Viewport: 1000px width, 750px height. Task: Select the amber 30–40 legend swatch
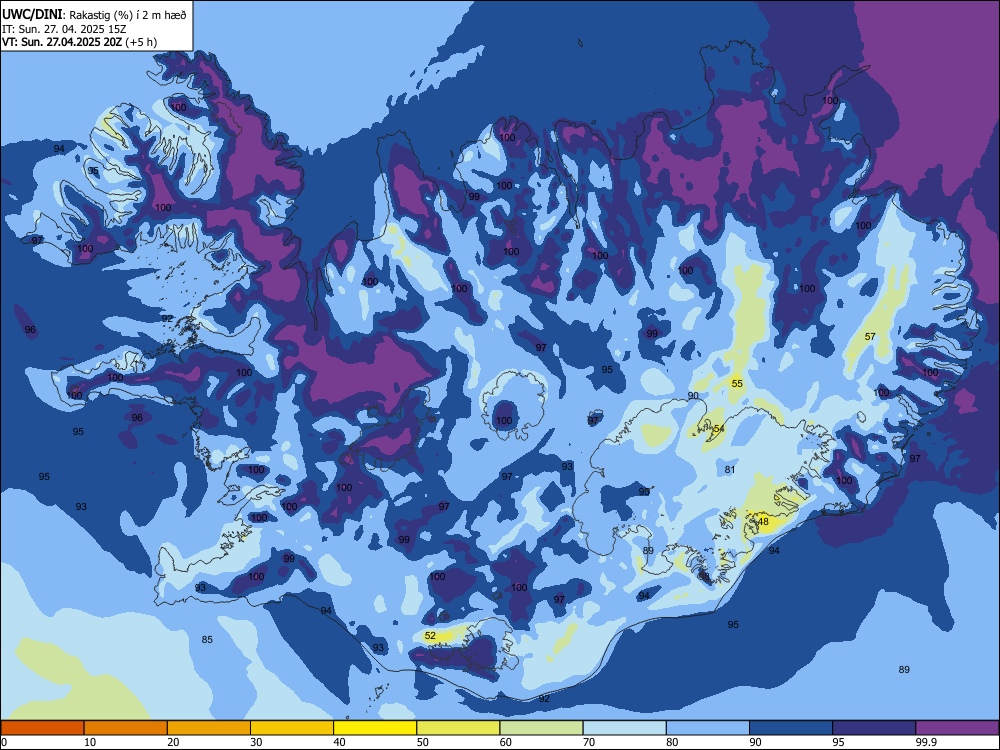292,728
